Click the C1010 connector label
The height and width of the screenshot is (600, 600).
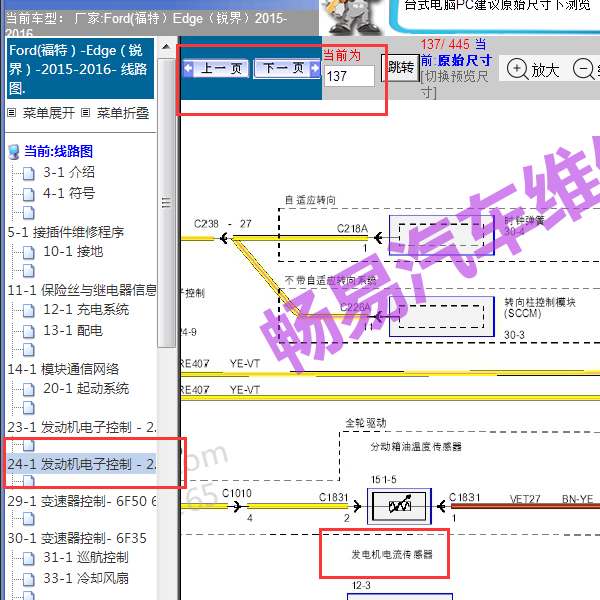point(237,493)
